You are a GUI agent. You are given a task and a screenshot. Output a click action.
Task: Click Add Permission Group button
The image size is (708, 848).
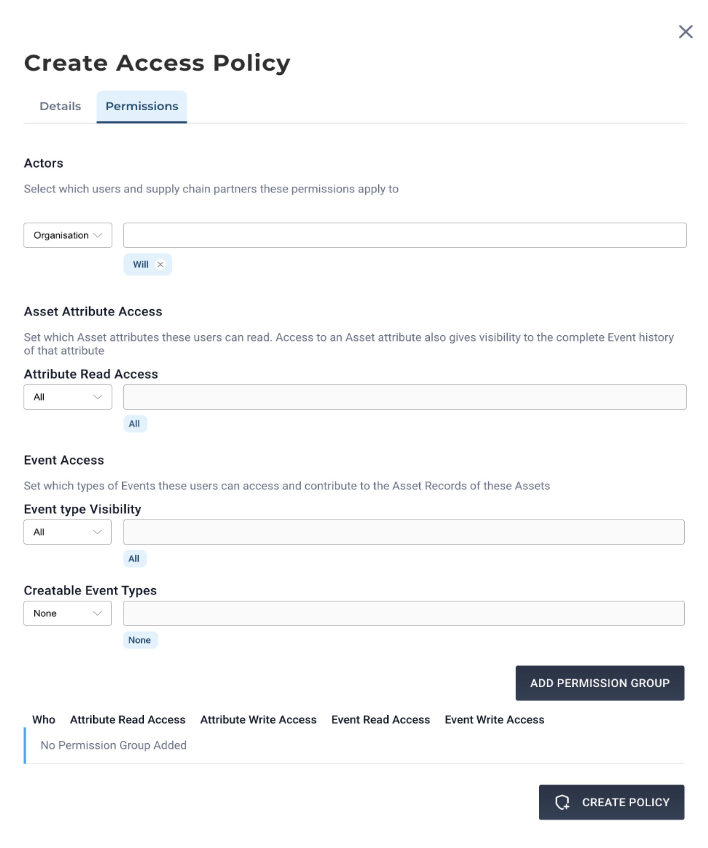click(600, 683)
